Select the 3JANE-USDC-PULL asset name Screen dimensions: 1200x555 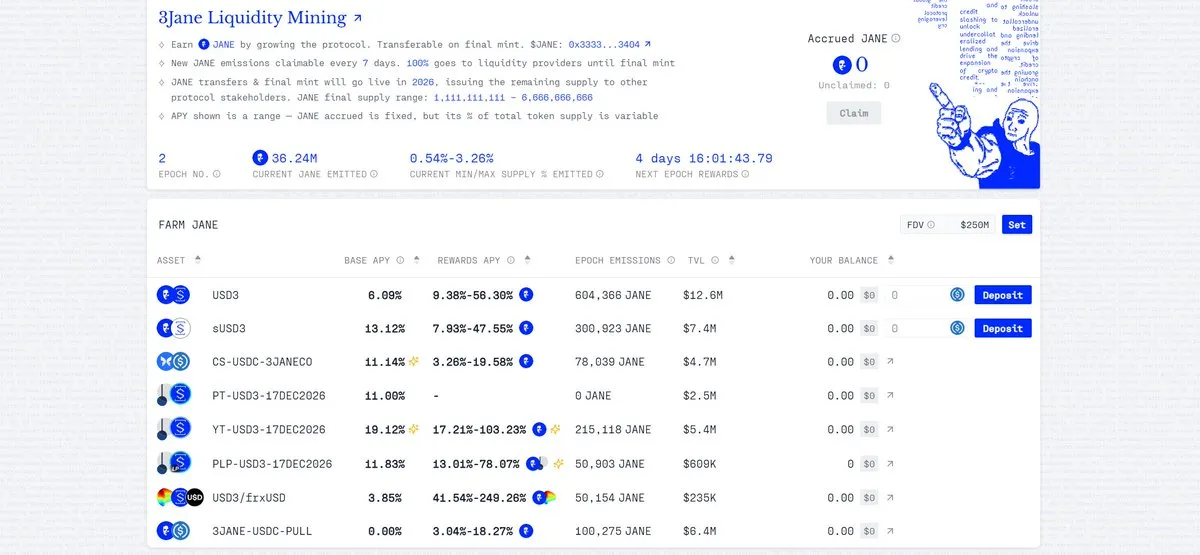[262, 531]
